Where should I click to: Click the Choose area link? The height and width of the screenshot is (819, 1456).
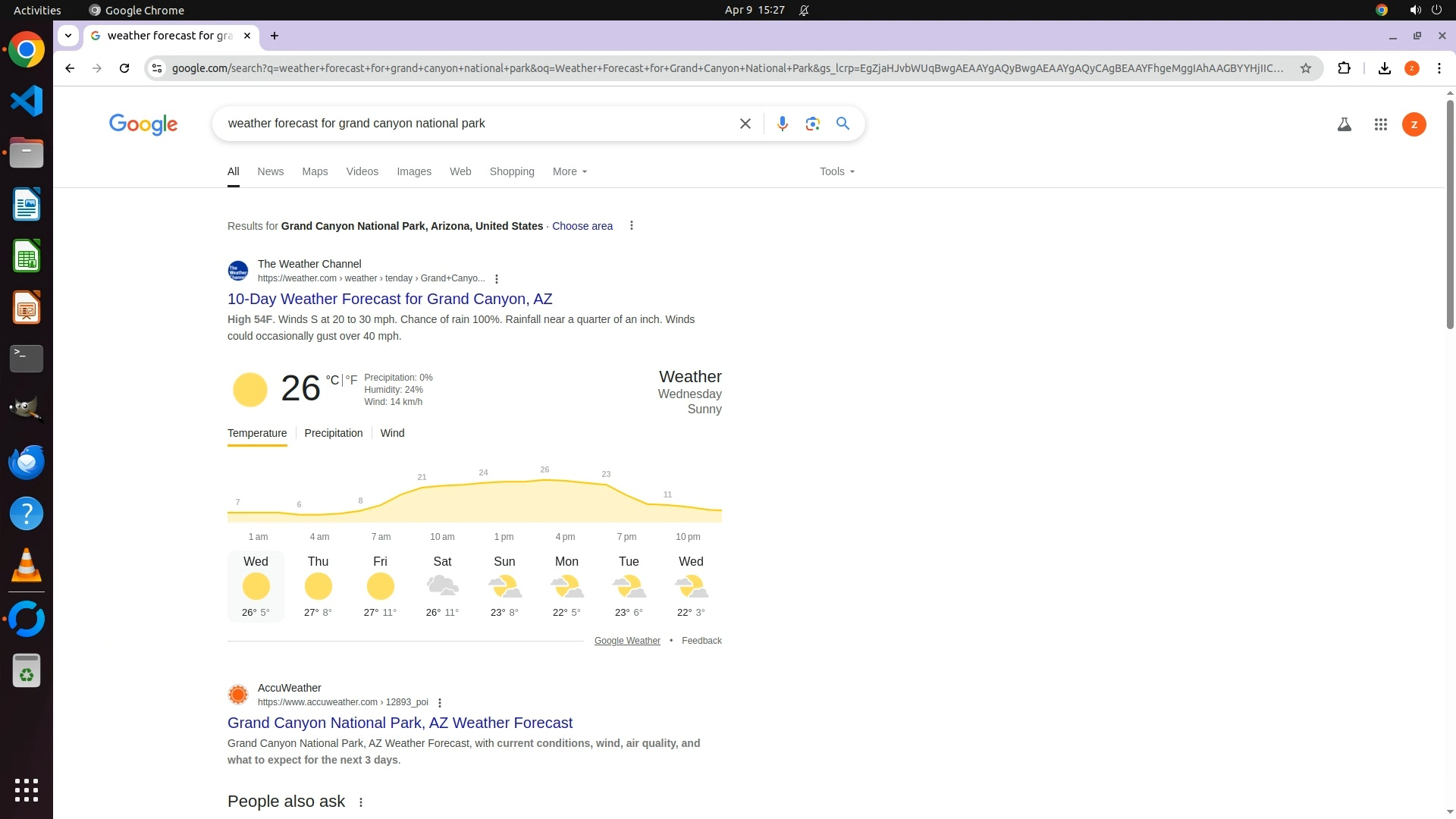tap(582, 226)
